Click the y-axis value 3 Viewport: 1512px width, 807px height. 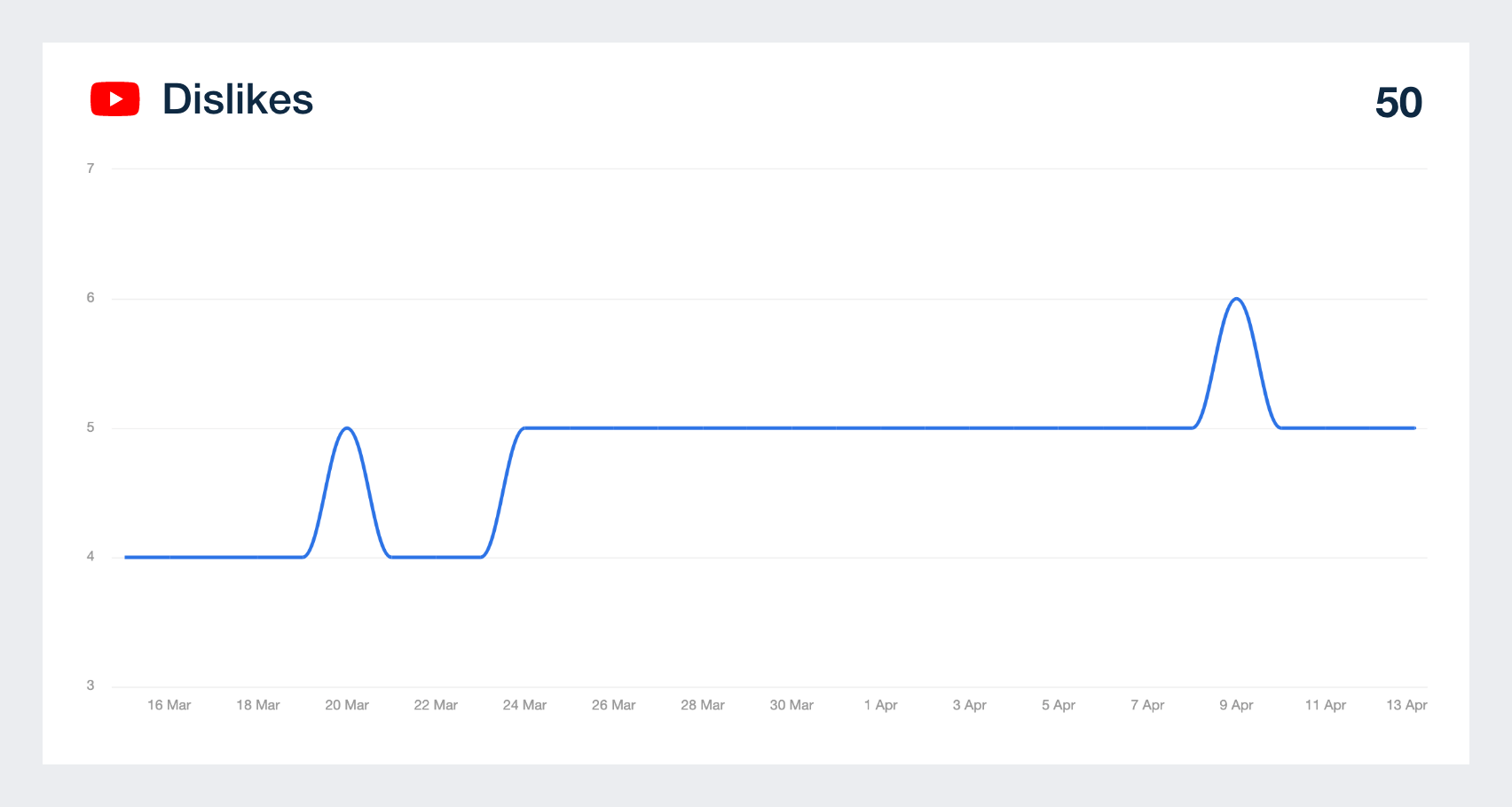91,686
